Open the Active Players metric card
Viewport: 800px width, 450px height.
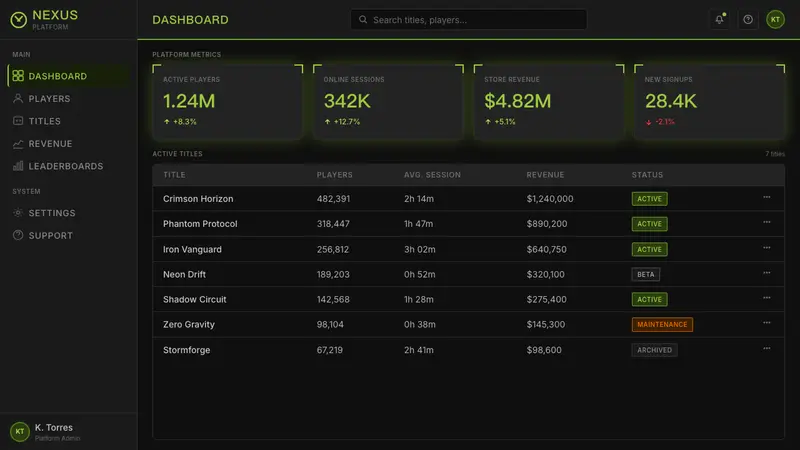pyautogui.click(x=228, y=102)
